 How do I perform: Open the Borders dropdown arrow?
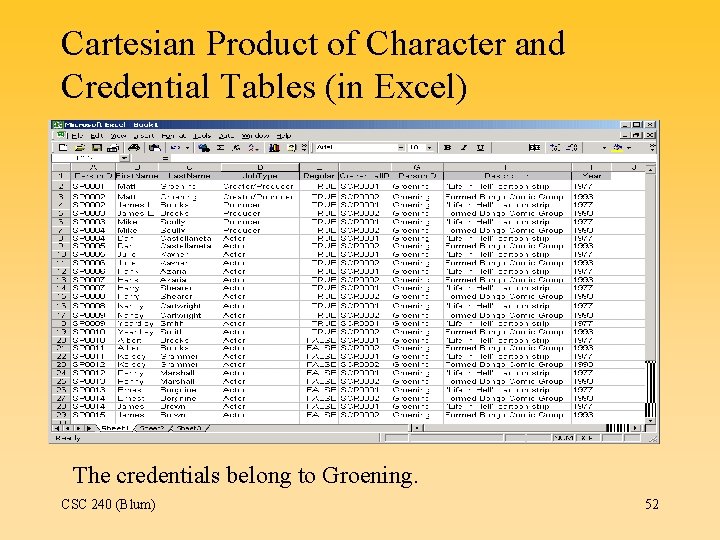[604, 148]
